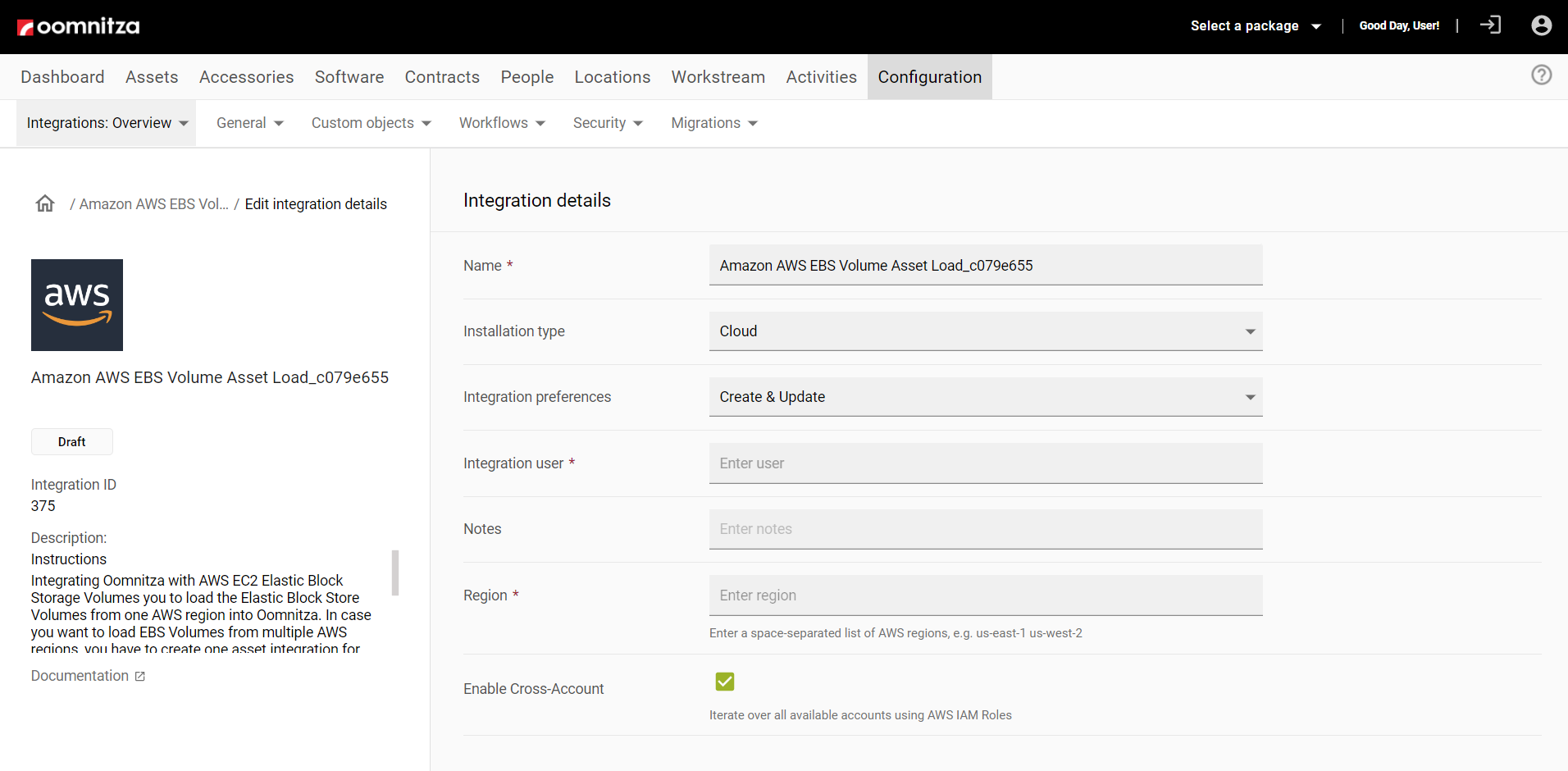The image size is (1568, 771).
Task: Expand the Workflows submenu
Action: point(502,123)
